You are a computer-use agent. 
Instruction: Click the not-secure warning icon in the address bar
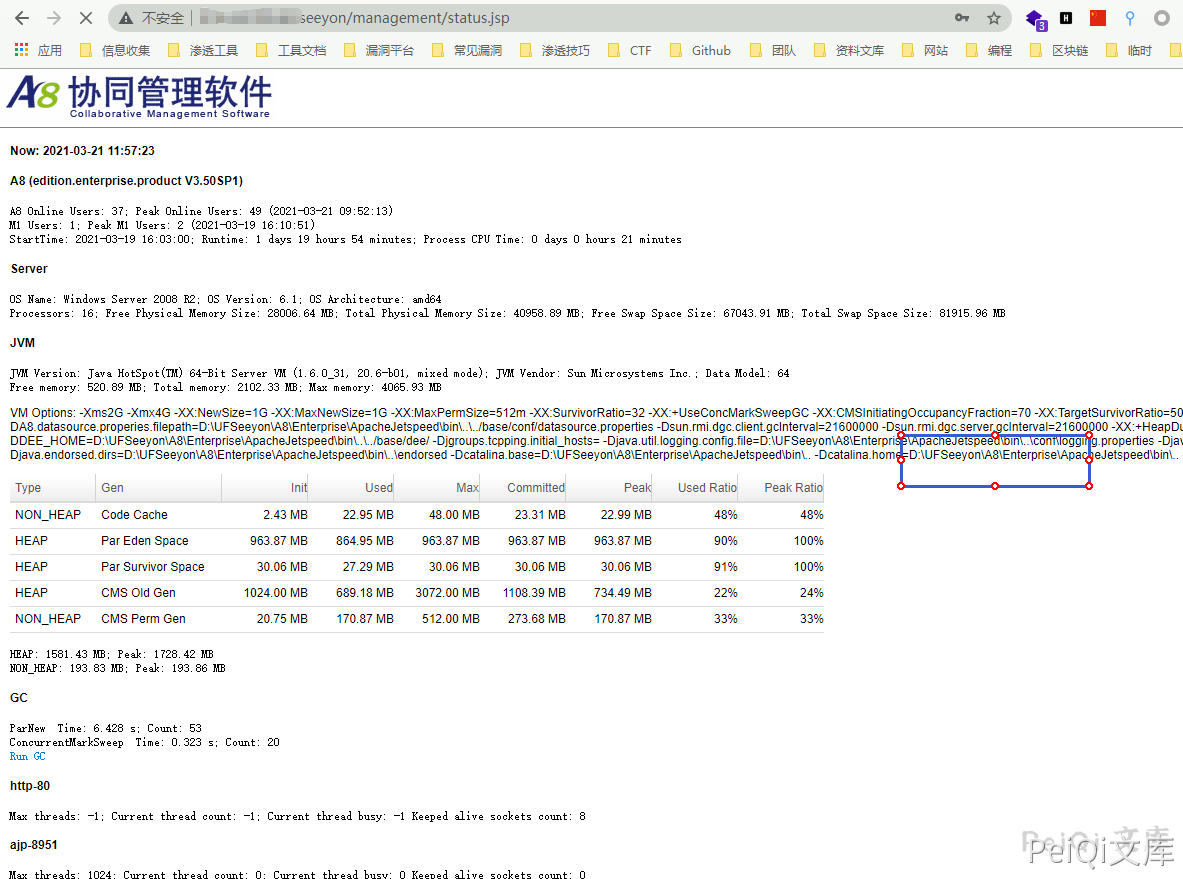126,18
